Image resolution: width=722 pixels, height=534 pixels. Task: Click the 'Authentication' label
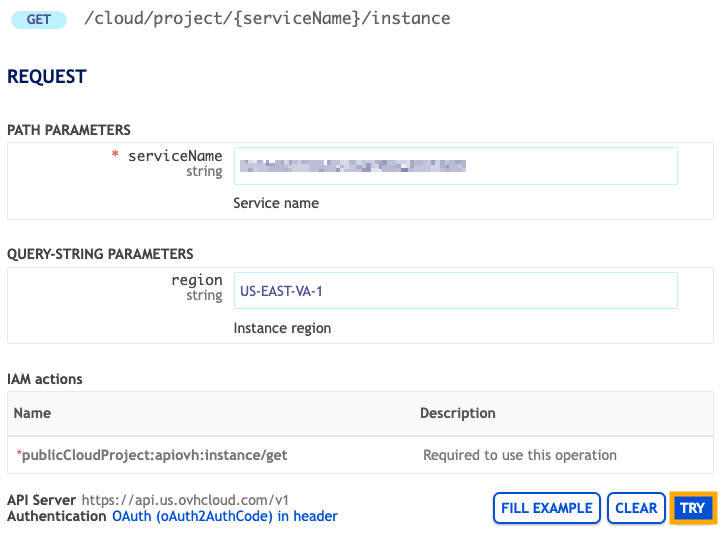(57, 516)
